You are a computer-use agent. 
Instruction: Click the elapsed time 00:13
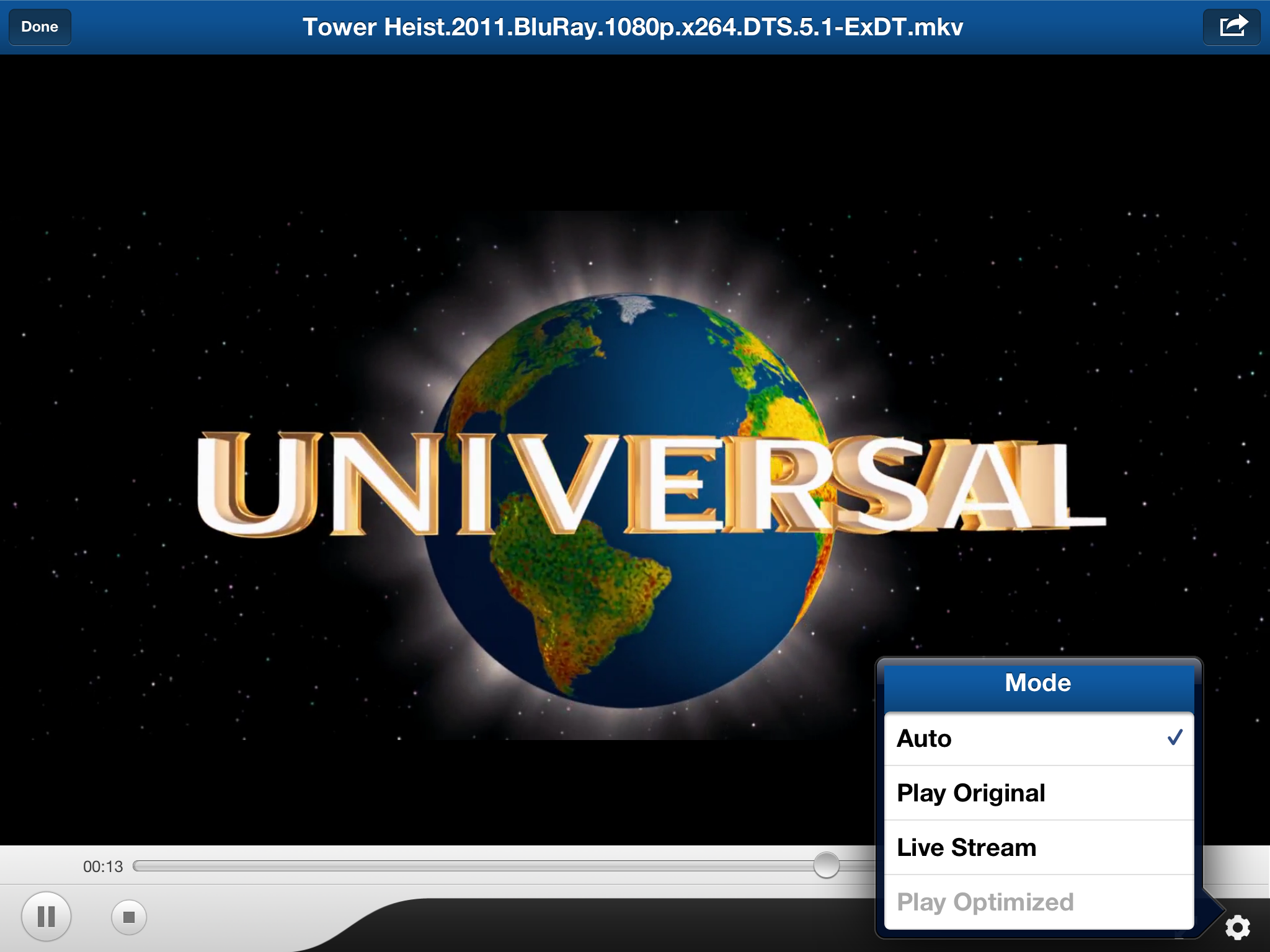103,866
